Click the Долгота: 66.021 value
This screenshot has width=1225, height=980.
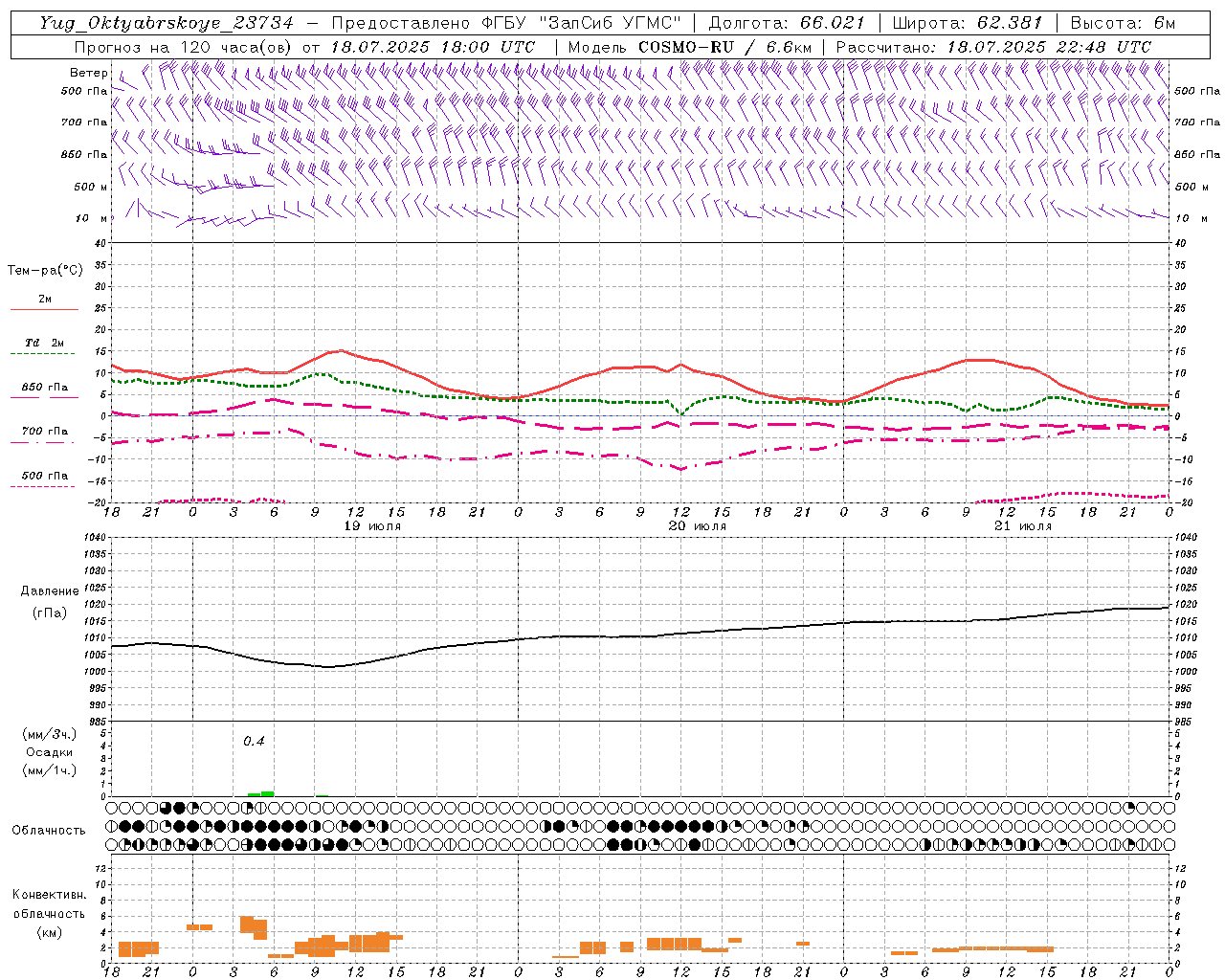click(x=787, y=23)
